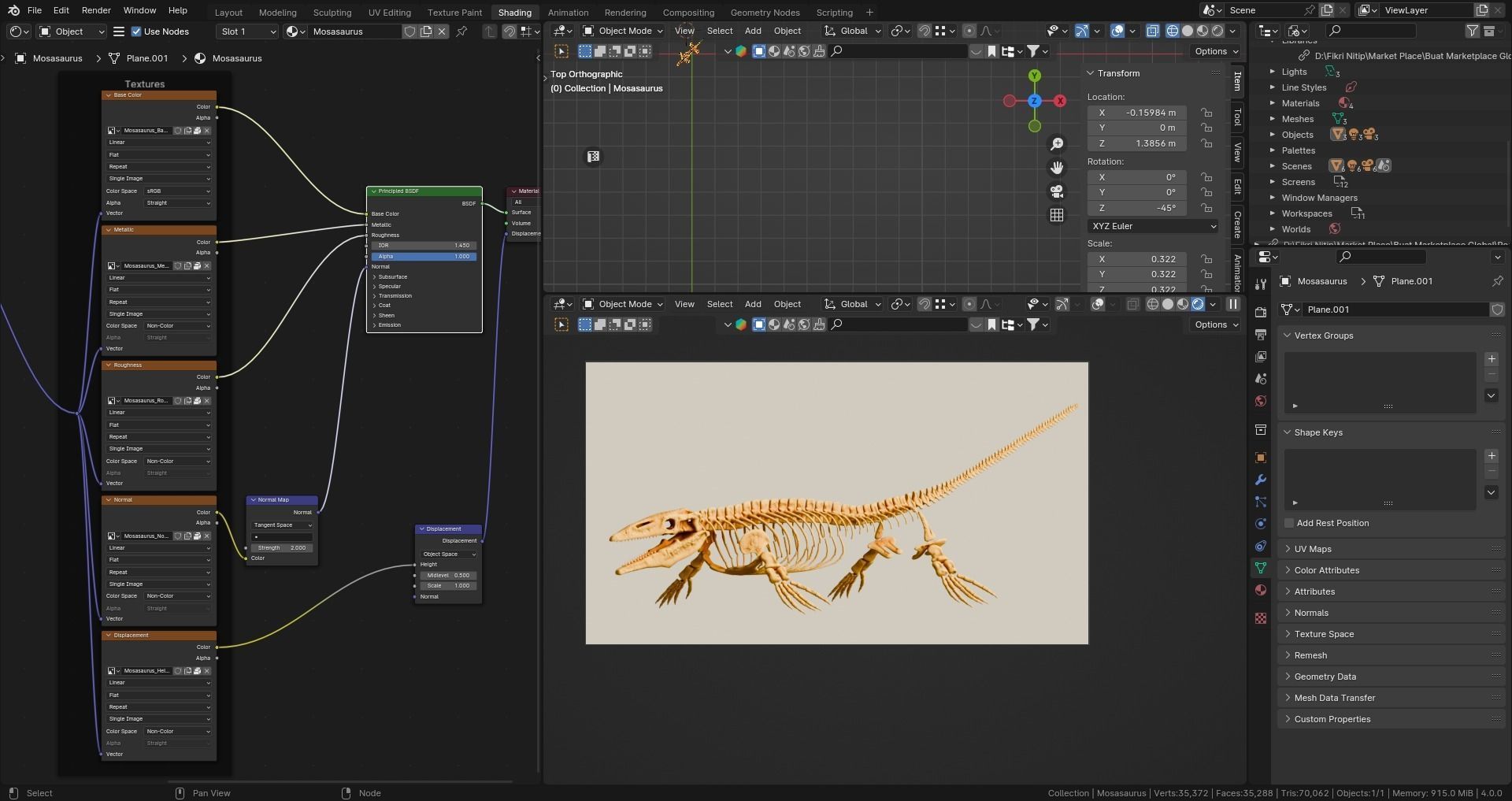Open the Texture properties checker tab
The width and height of the screenshot is (1512, 801).
coord(1261,618)
